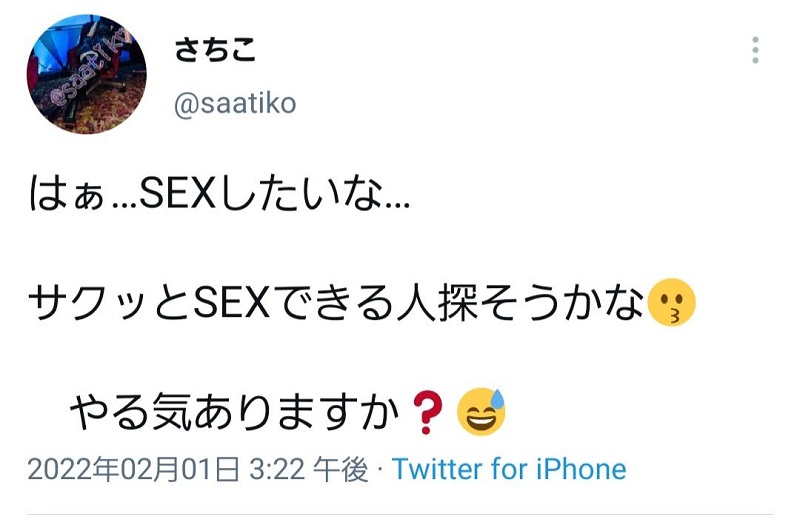Select tweet line starting with はぁ
Screen dimensions: 800x522
[x=219, y=194]
